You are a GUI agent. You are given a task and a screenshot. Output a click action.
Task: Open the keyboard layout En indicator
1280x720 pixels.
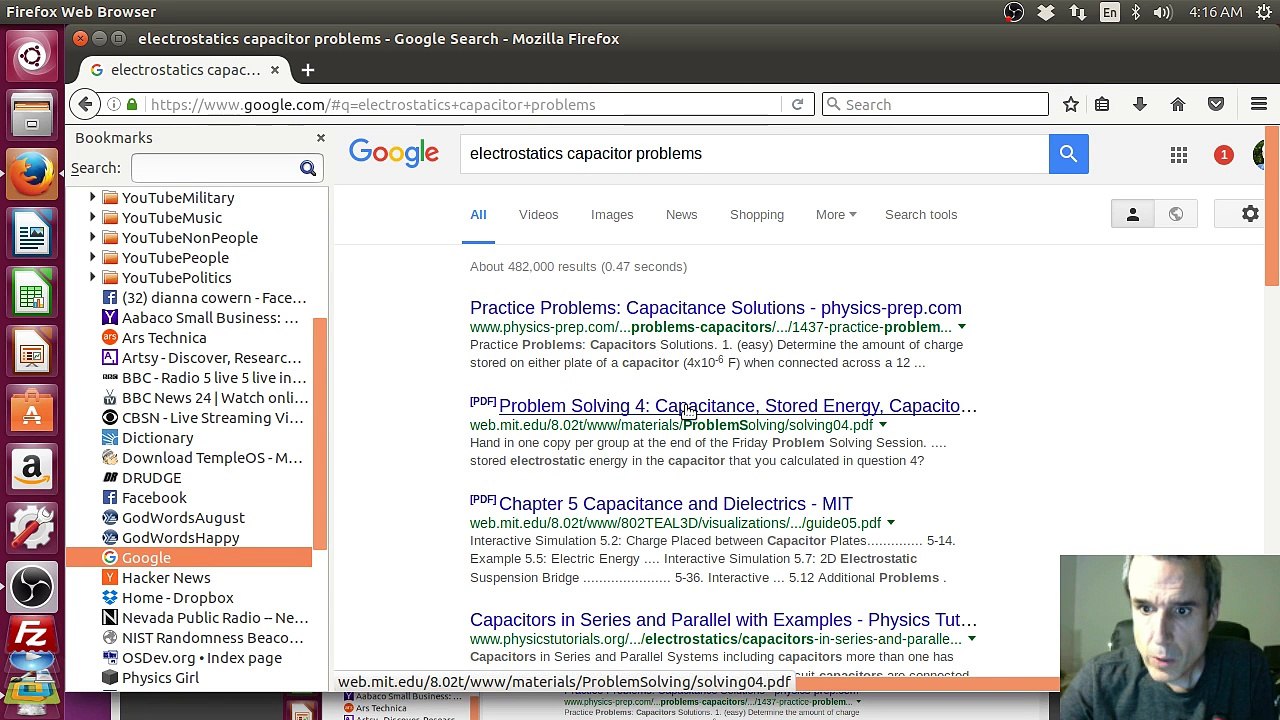[1110, 12]
